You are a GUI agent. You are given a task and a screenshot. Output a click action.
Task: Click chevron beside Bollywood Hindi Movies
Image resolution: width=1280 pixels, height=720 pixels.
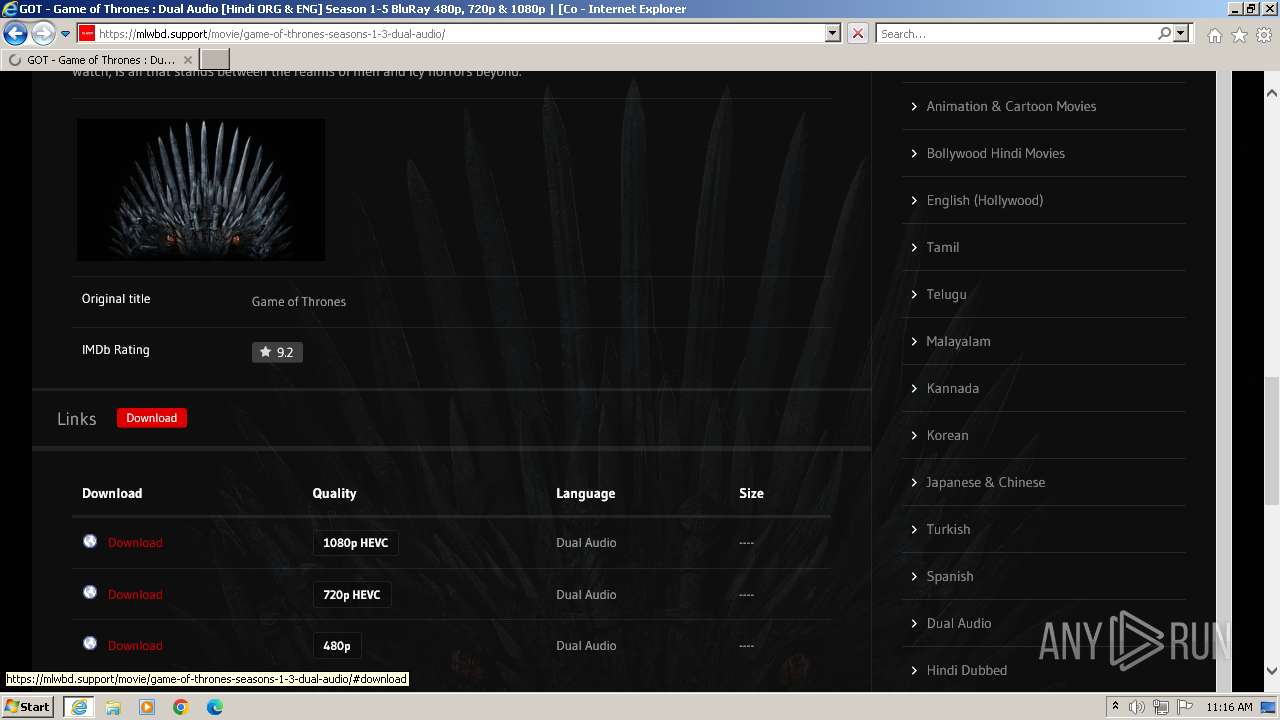[914, 153]
